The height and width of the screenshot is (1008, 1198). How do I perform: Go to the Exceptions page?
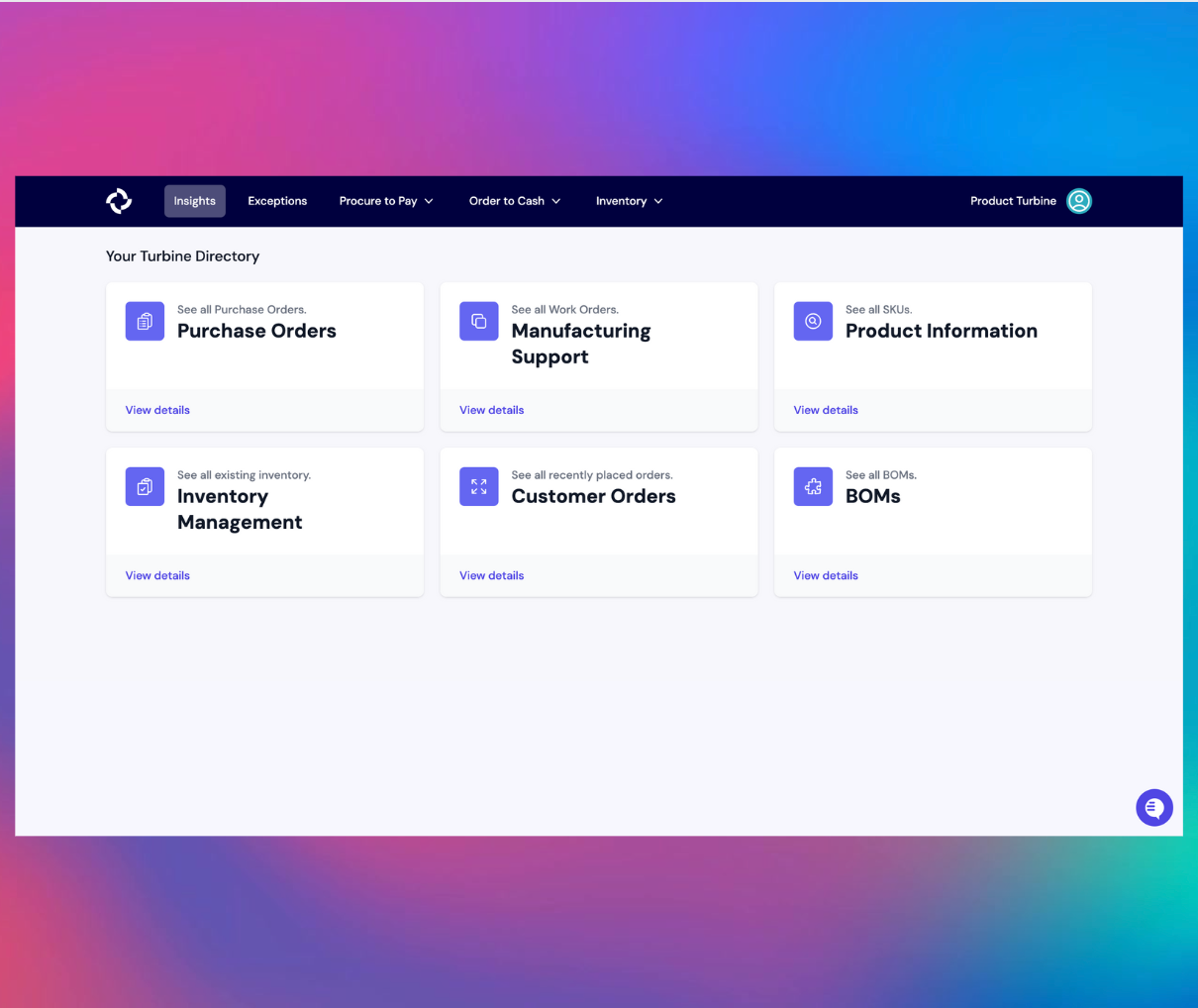click(277, 201)
